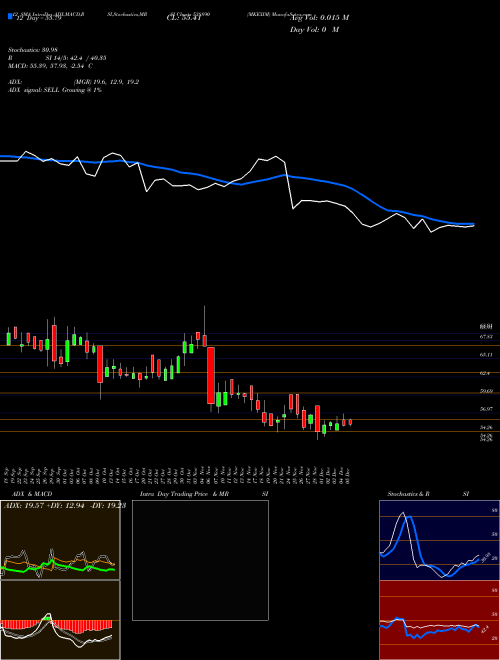Click the tallest red candlestick in early November

211,375
